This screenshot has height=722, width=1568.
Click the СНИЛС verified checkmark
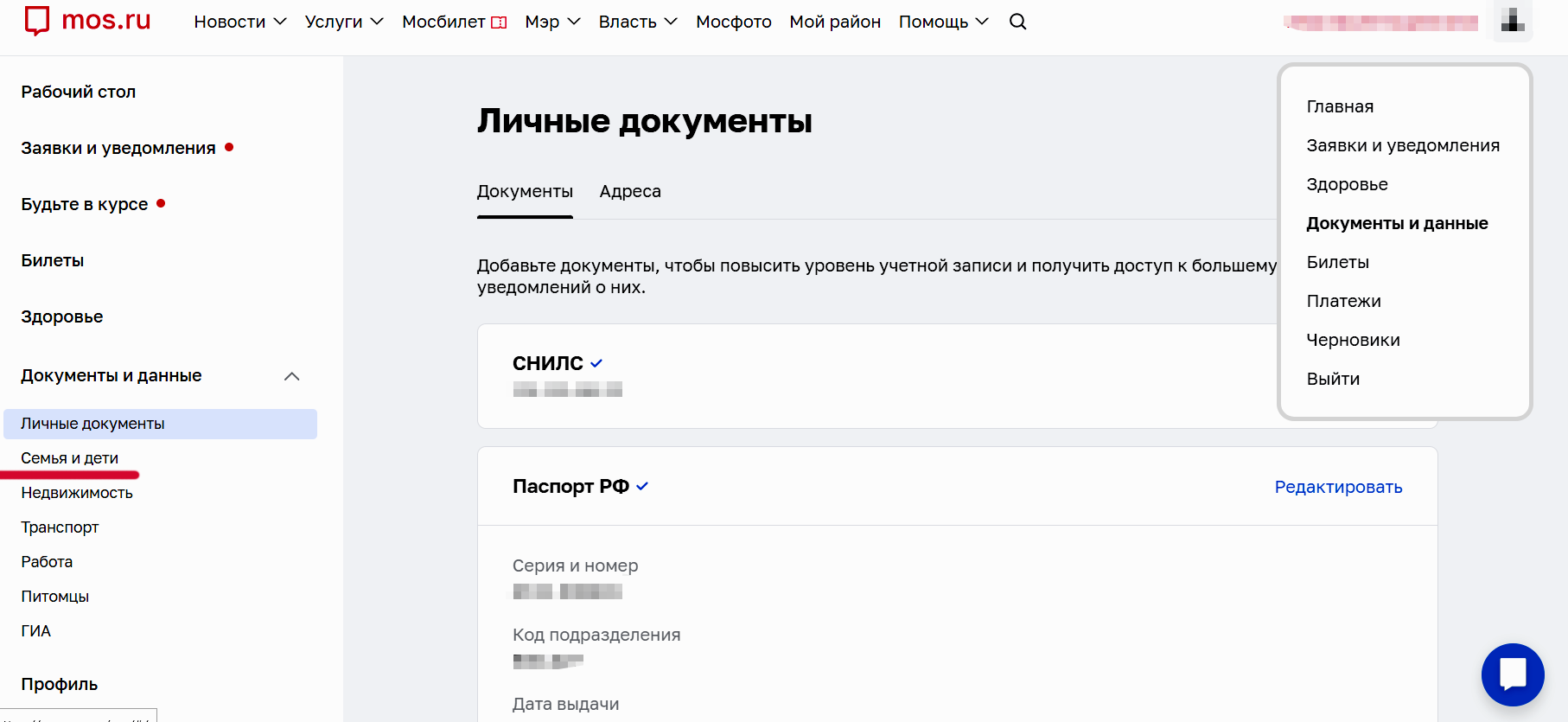[x=596, y=363]
